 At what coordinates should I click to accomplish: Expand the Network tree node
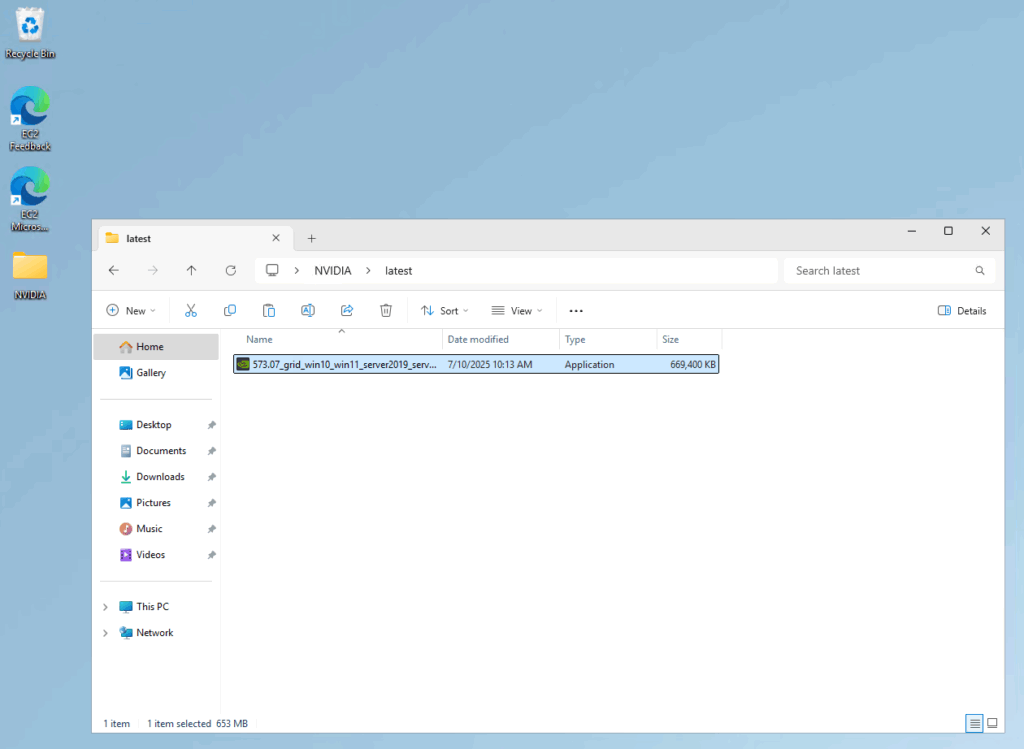105,633
